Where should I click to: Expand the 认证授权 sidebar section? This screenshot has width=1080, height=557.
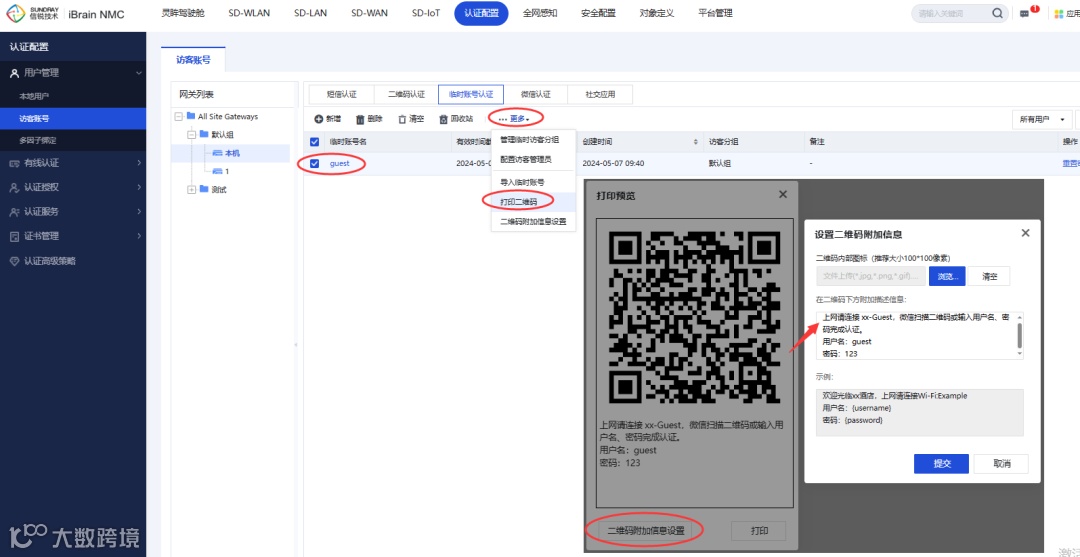point(138,187)
